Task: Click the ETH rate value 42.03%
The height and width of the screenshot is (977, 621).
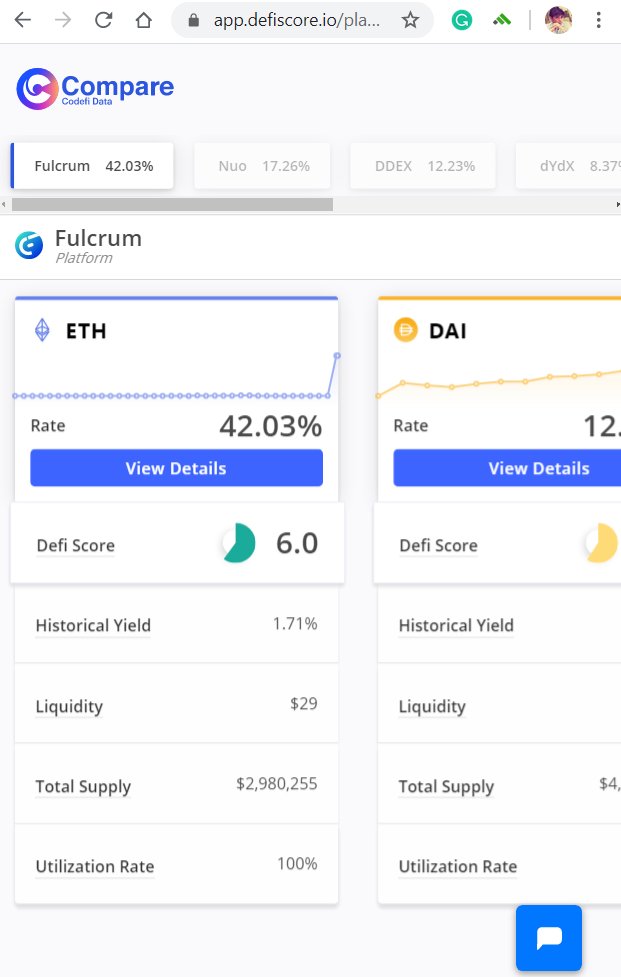Action: click(270, 426)
